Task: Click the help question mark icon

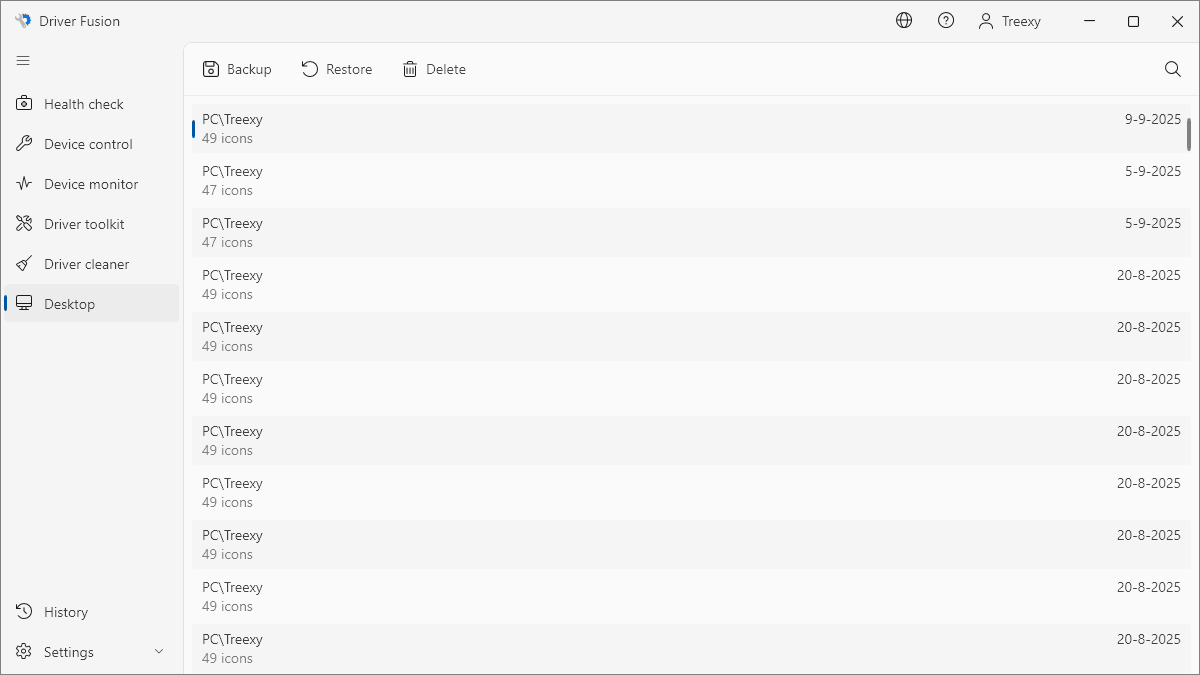Action: tap(946, 21)
